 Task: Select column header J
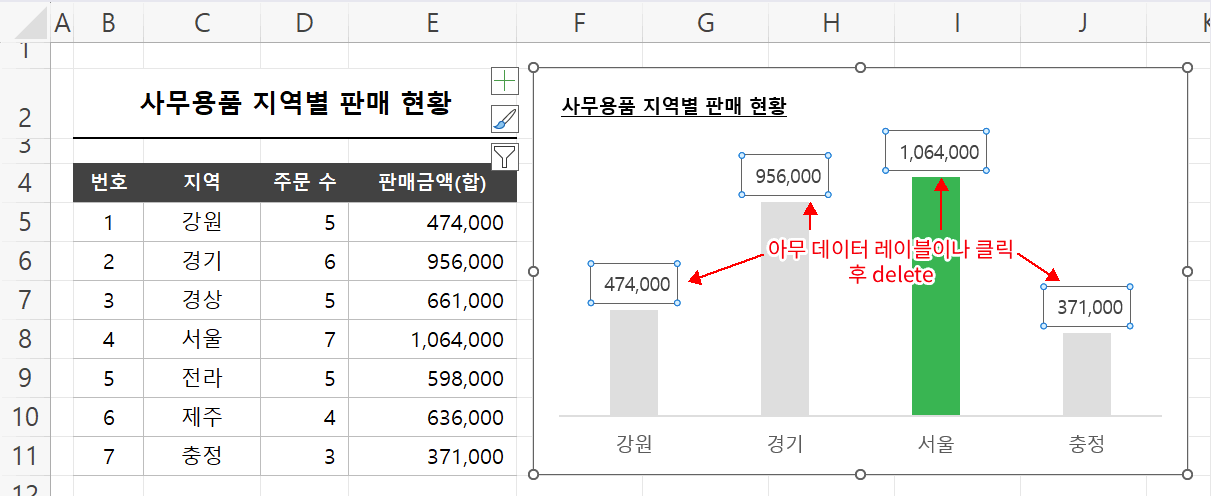pos(1084,22)
